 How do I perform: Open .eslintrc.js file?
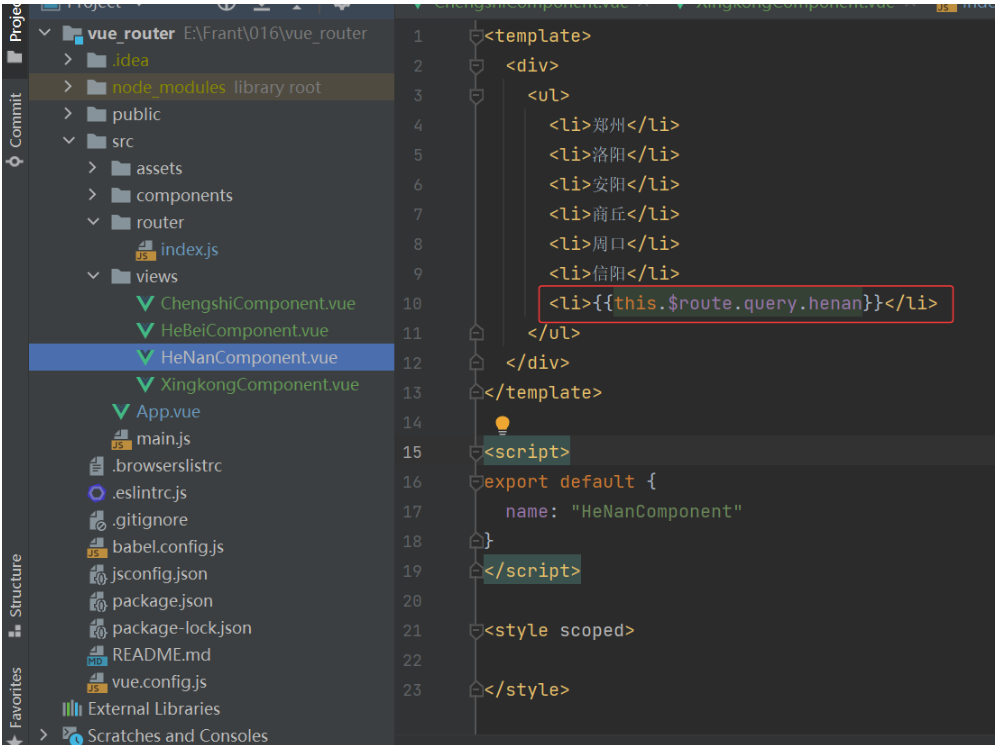tap(149, 492)
